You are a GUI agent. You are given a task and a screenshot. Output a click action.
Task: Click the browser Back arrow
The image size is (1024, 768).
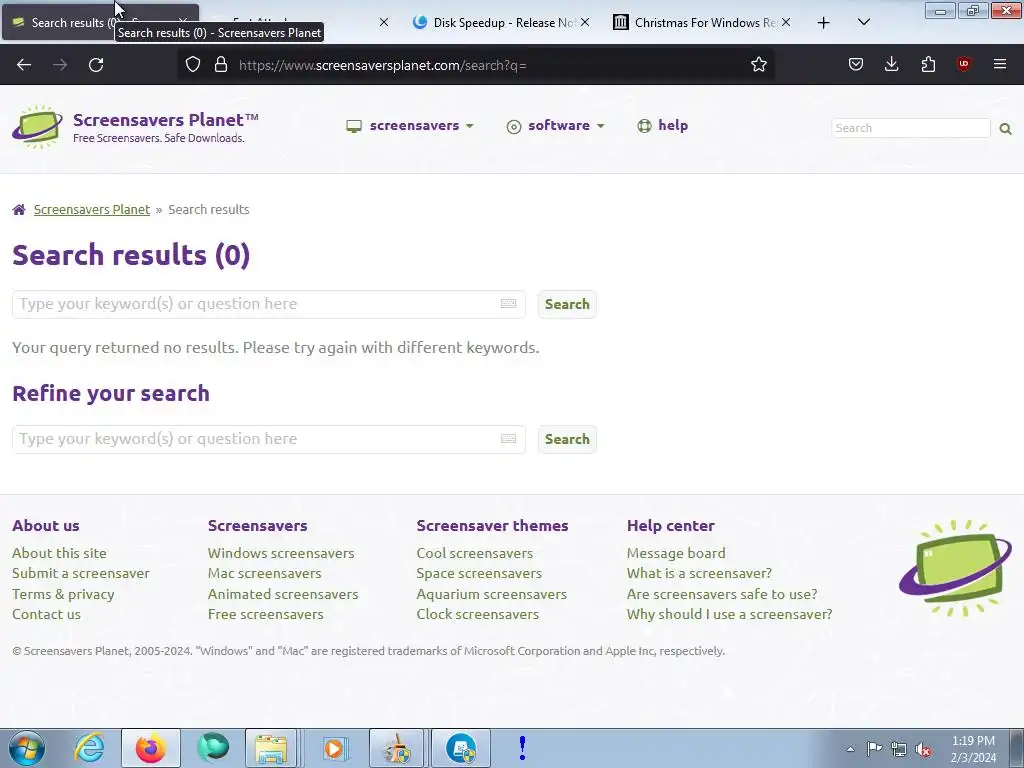click(x=24, y=65)
